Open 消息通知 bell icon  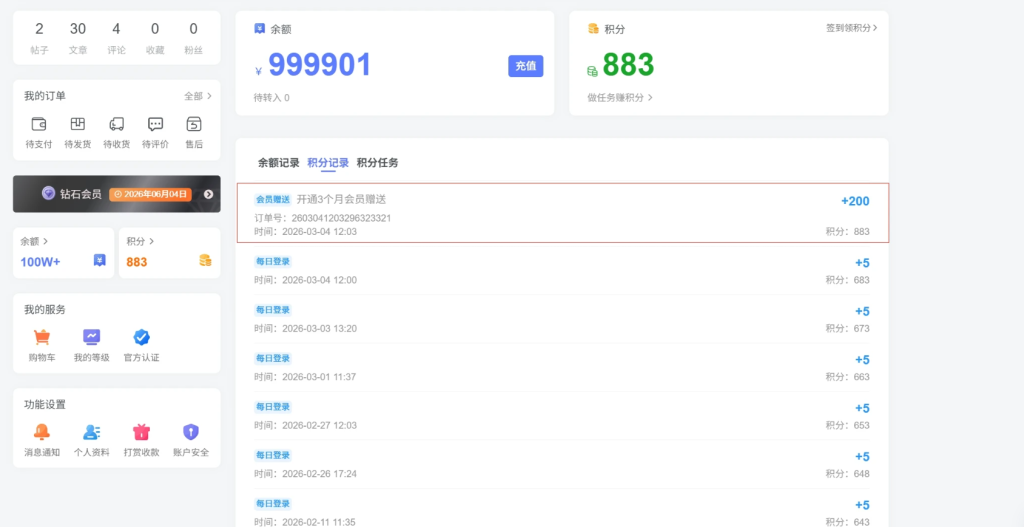[42, 432]
